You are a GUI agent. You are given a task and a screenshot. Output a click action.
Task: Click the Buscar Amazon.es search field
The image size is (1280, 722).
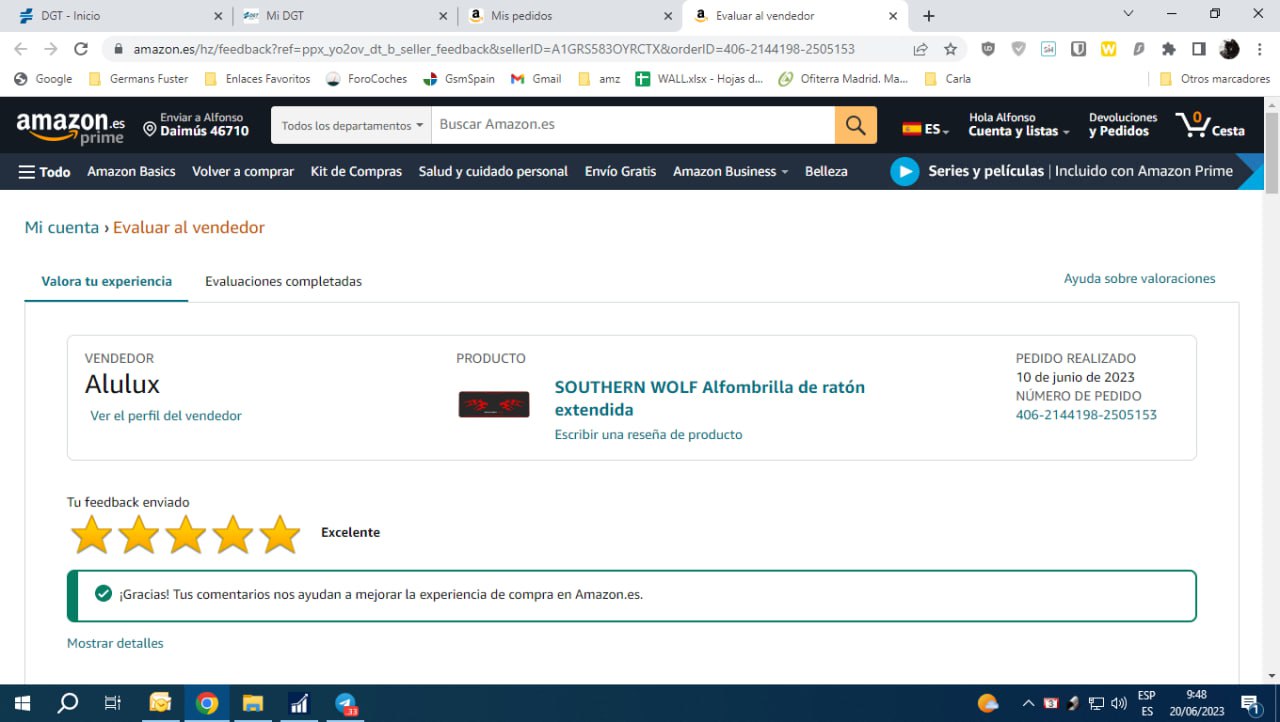click(633, 125)
